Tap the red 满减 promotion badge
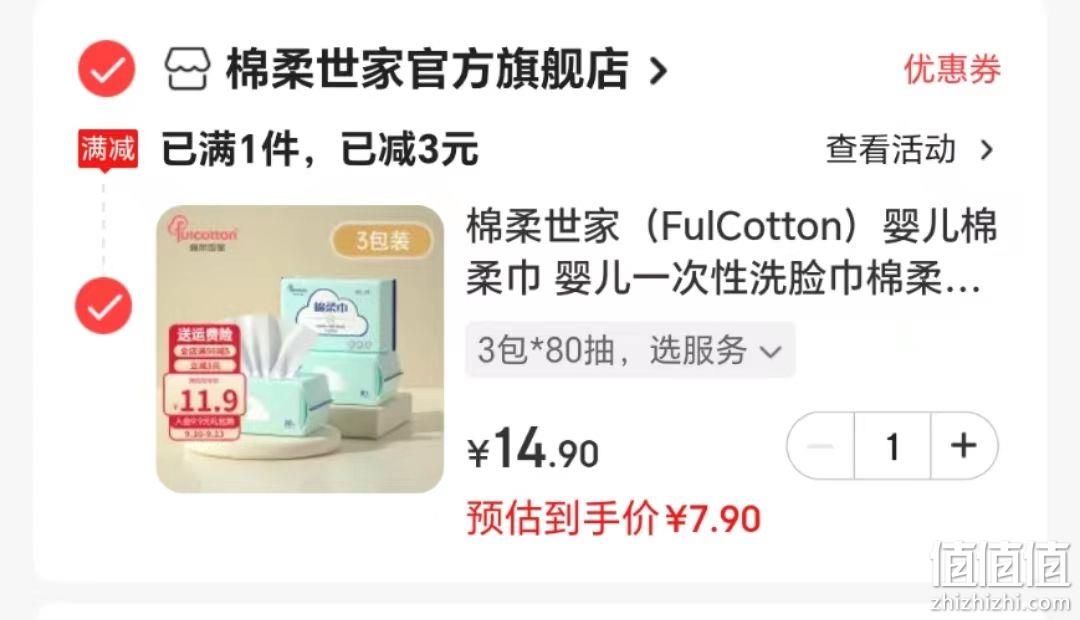The height and width of the screenshot is (620, 1080). click(x=108, y=149)
